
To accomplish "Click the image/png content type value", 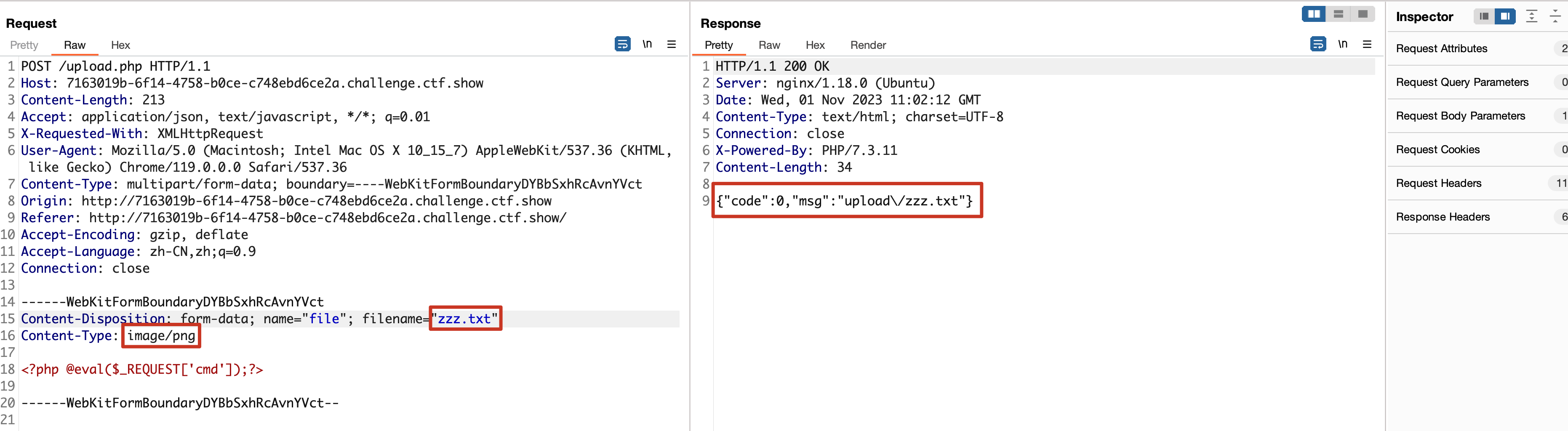I will coord(161,335).
